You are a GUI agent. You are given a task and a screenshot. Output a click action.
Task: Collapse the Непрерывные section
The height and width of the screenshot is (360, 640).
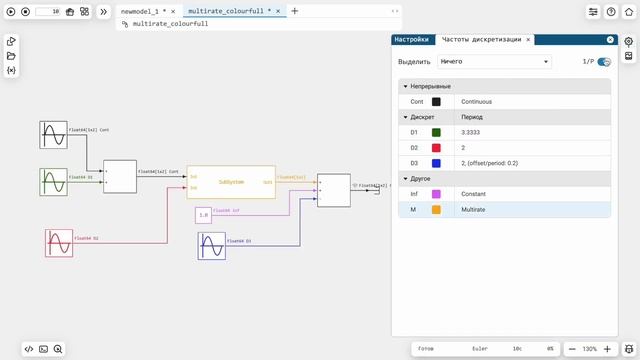click(405, 87)
